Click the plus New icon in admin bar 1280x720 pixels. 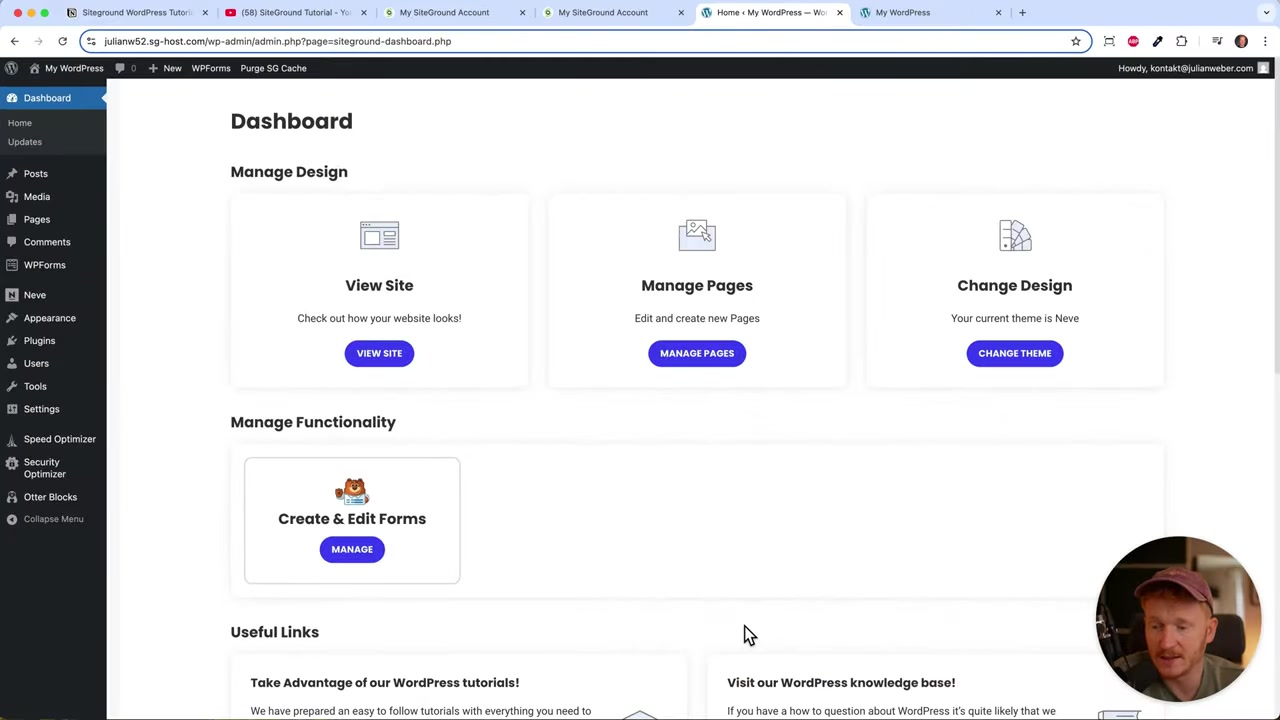(x=153, y=68)
